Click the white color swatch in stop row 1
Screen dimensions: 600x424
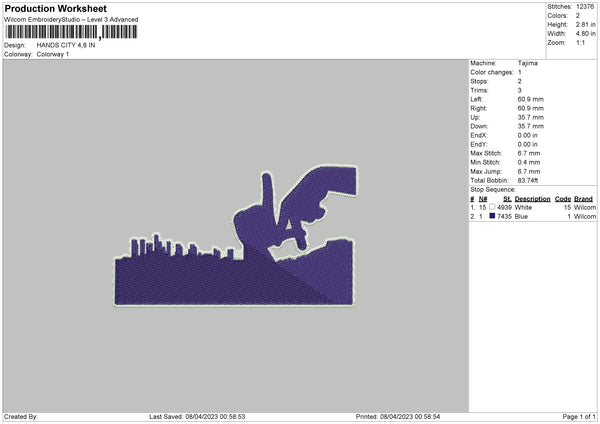coord(492,207)
